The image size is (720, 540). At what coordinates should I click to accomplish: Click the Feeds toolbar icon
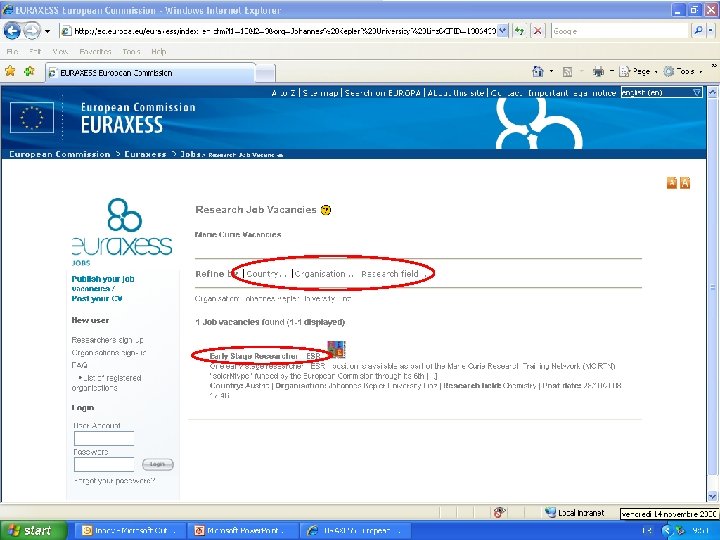click(568, 72)
